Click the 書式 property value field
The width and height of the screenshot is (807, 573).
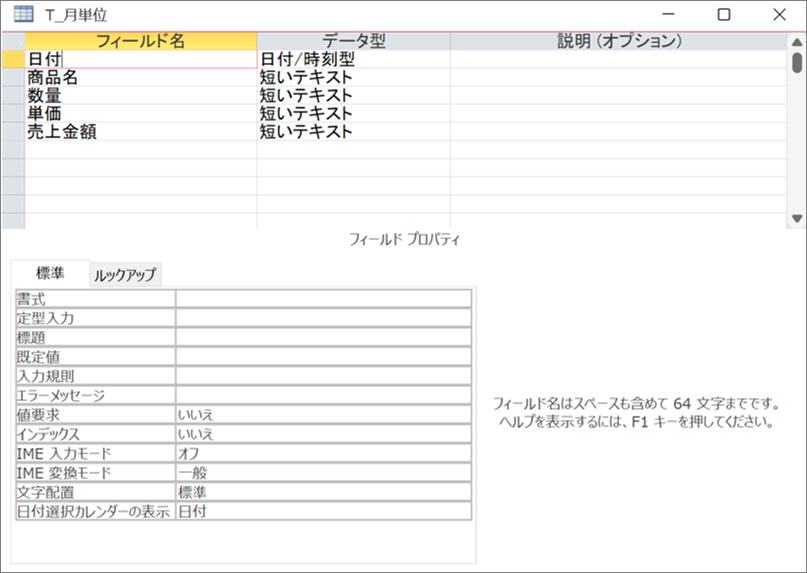coord(324,299)
